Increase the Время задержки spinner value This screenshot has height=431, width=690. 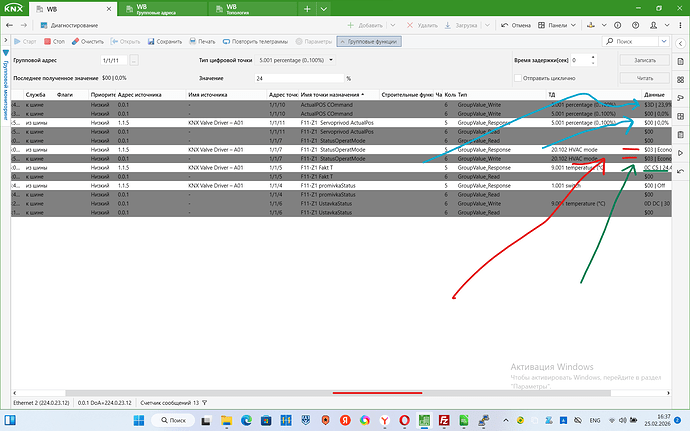point(593,57)
